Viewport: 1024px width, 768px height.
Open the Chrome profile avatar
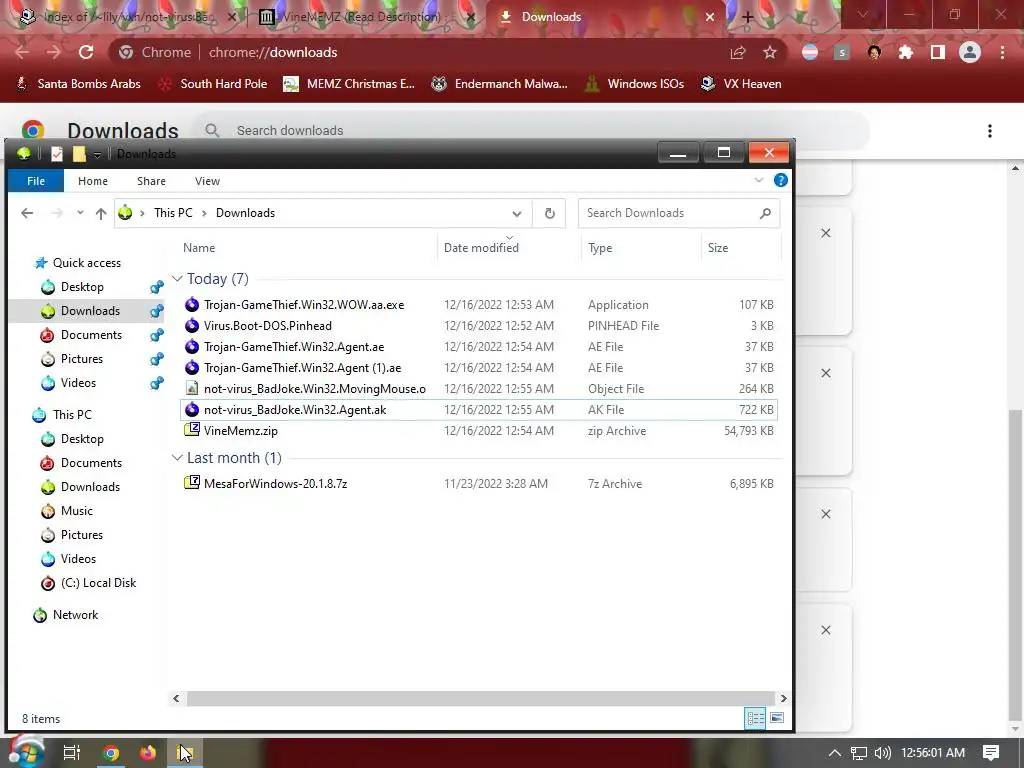(970, 52)
